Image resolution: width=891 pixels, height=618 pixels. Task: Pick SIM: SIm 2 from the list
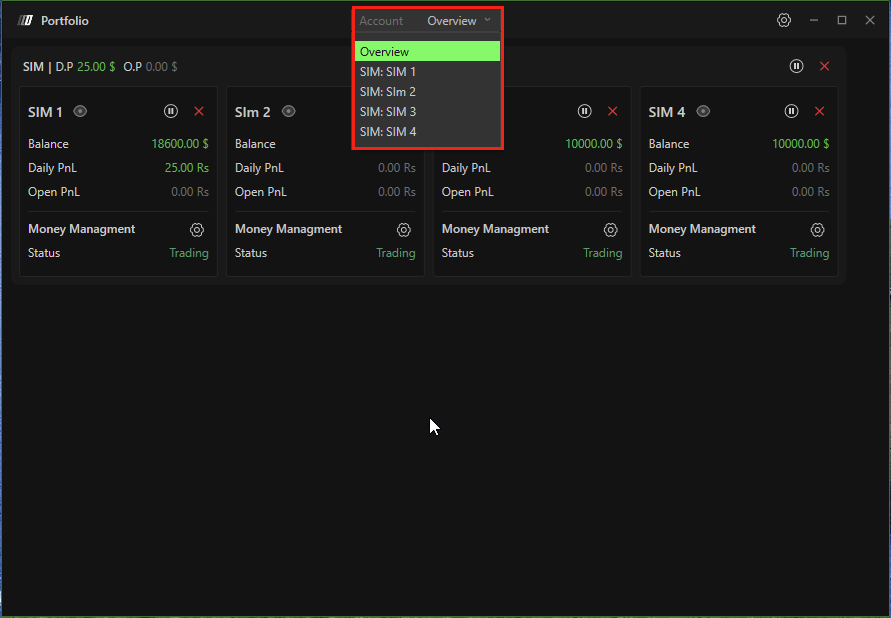pyautogui.click(x=427, y=92)
